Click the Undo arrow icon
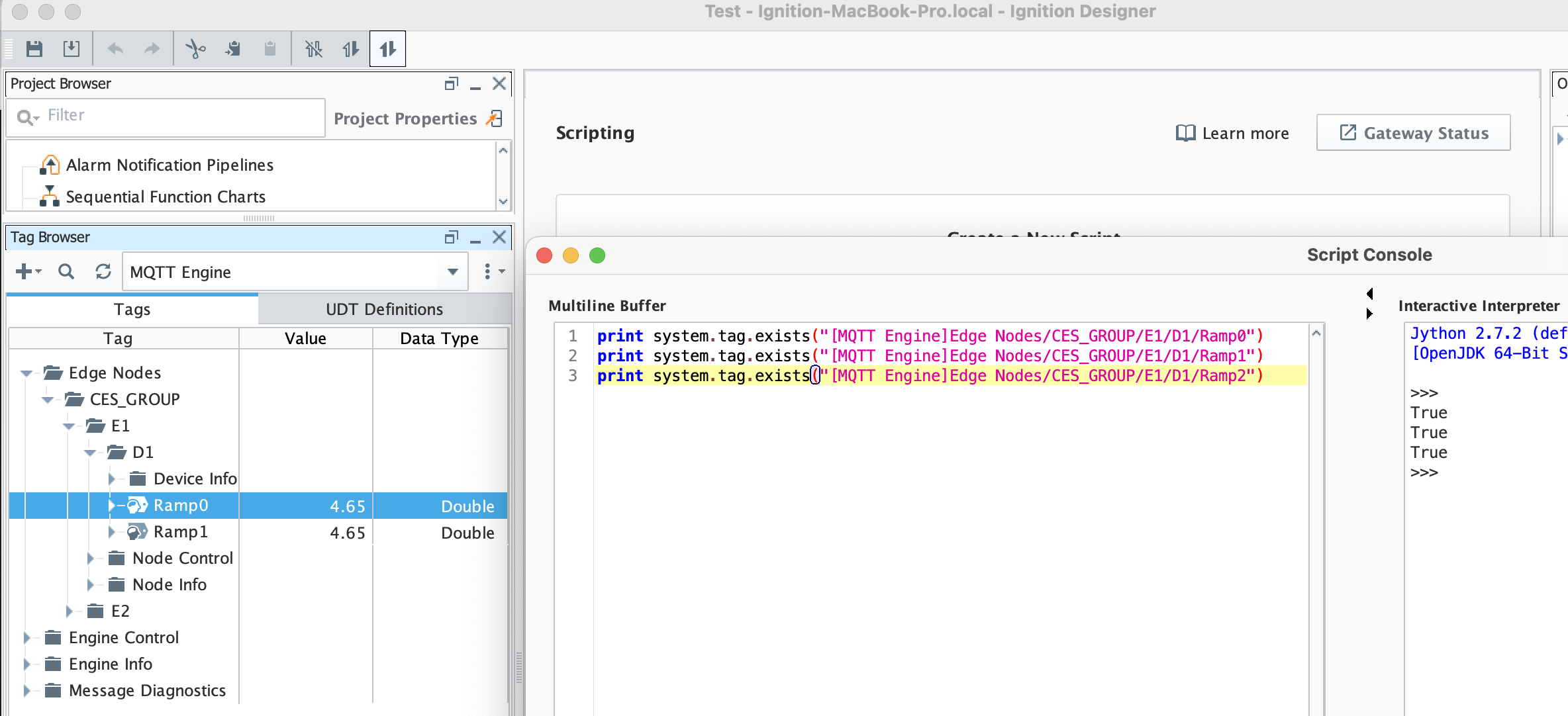The width and height of the screenshot is (1568, 716). 115,48
